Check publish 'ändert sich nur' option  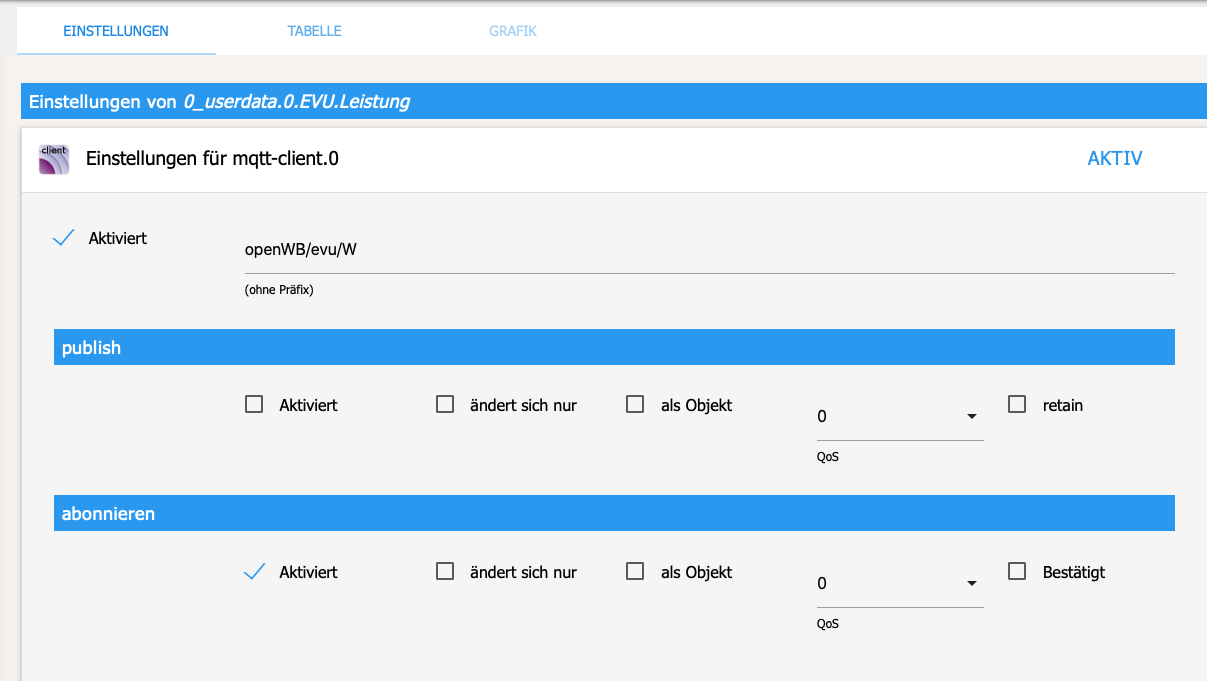(445, 405)
